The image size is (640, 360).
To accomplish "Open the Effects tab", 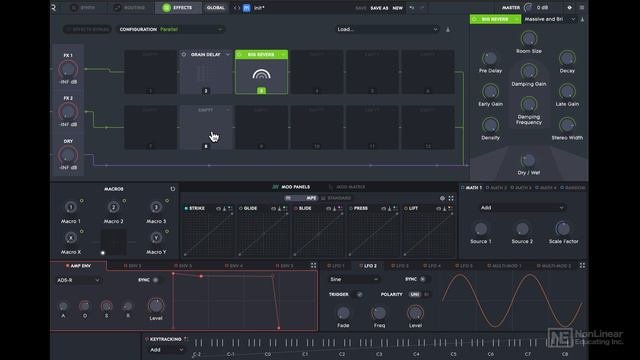I will (x=178, y=7).
